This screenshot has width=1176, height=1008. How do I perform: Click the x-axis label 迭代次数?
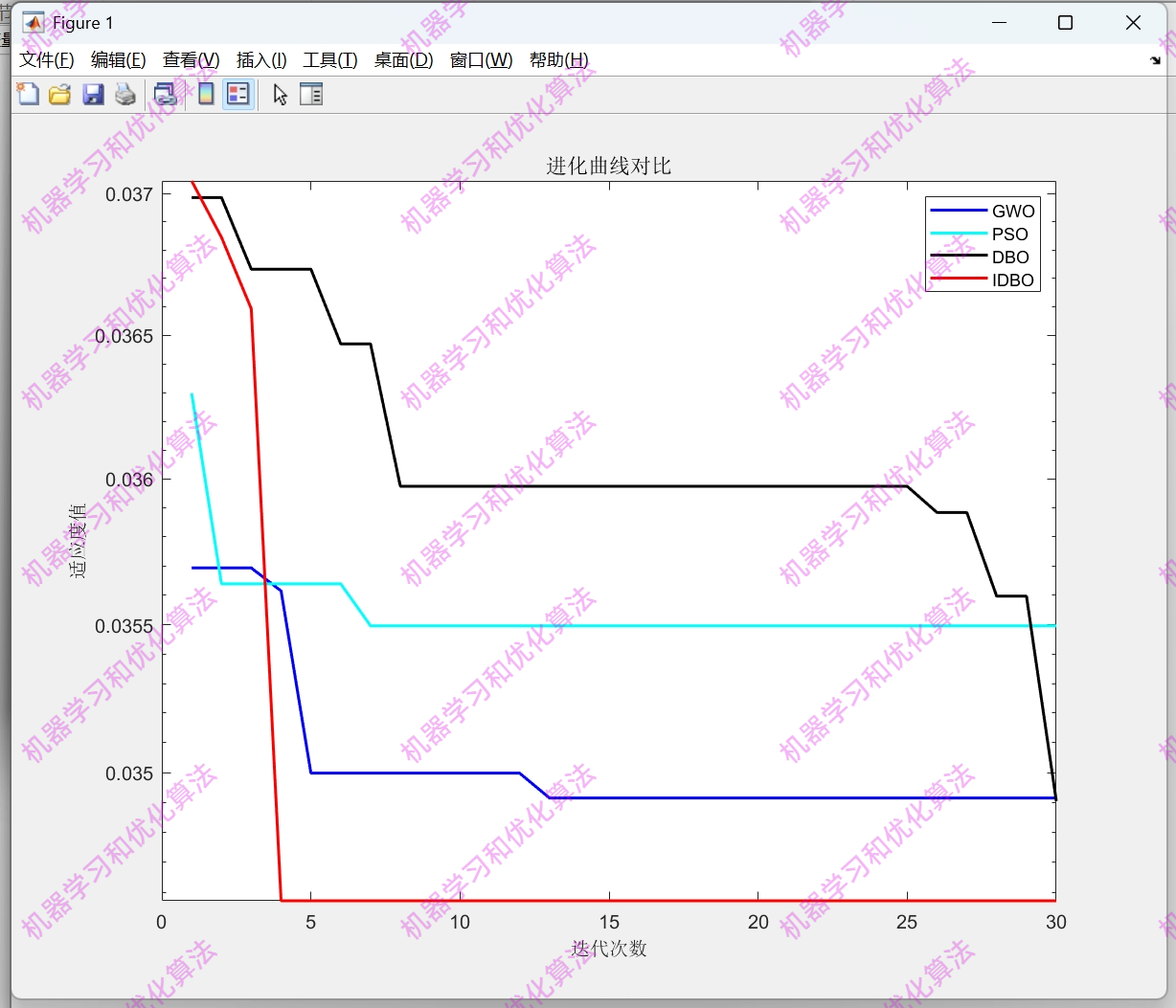point(609,949)
